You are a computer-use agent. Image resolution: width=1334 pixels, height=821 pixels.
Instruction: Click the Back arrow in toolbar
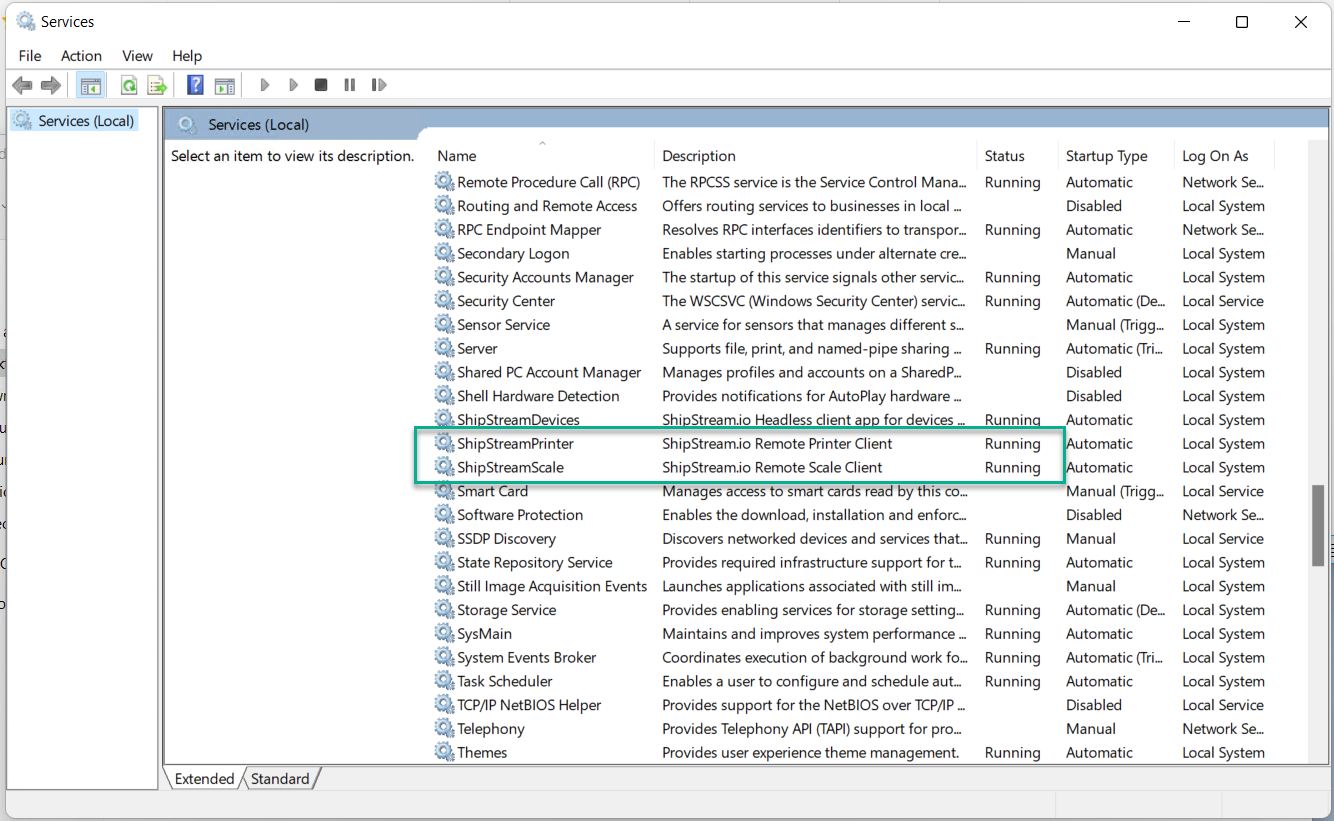[x=22, y=85]
